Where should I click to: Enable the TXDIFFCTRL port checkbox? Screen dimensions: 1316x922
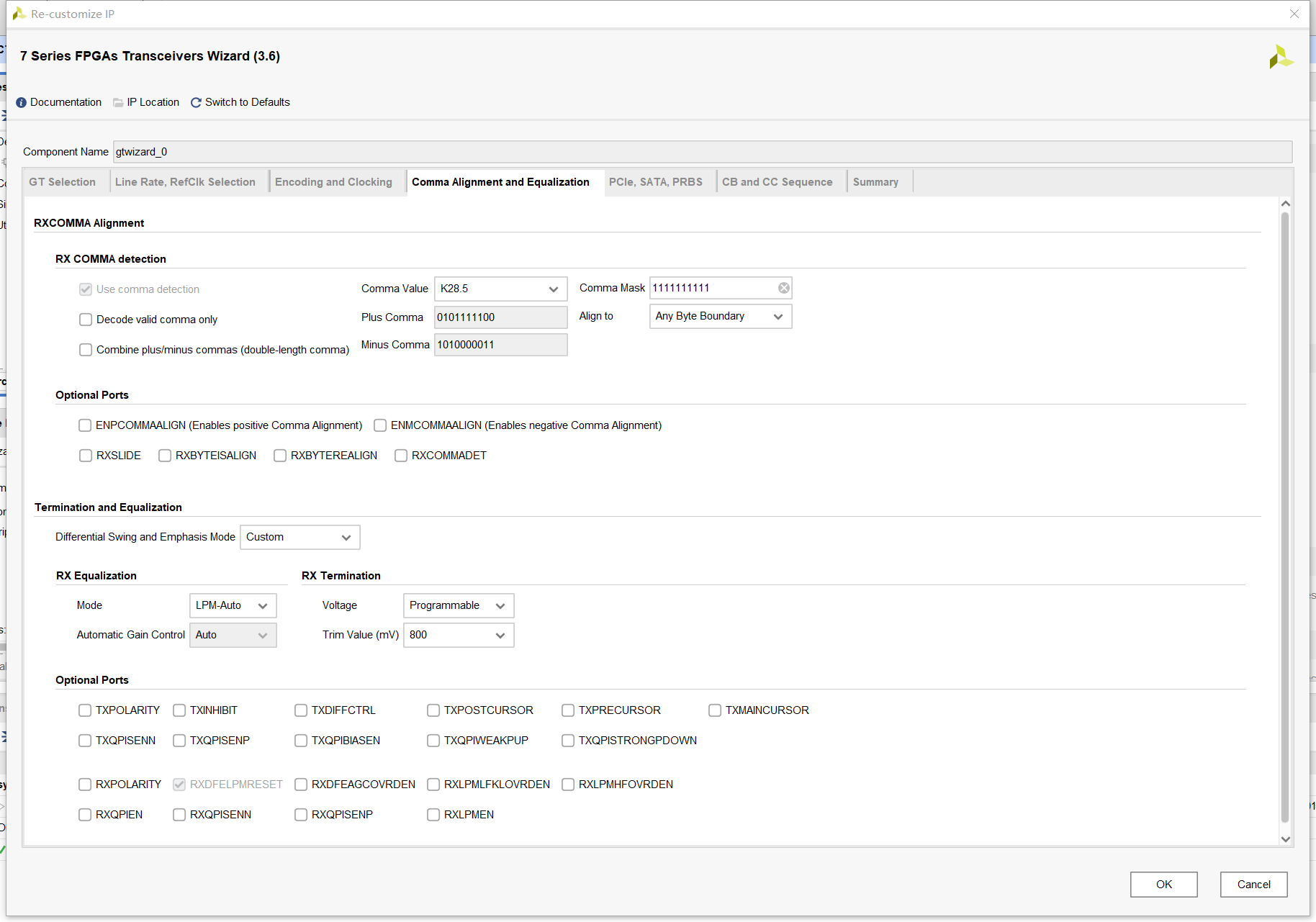(x=301, y=710)
